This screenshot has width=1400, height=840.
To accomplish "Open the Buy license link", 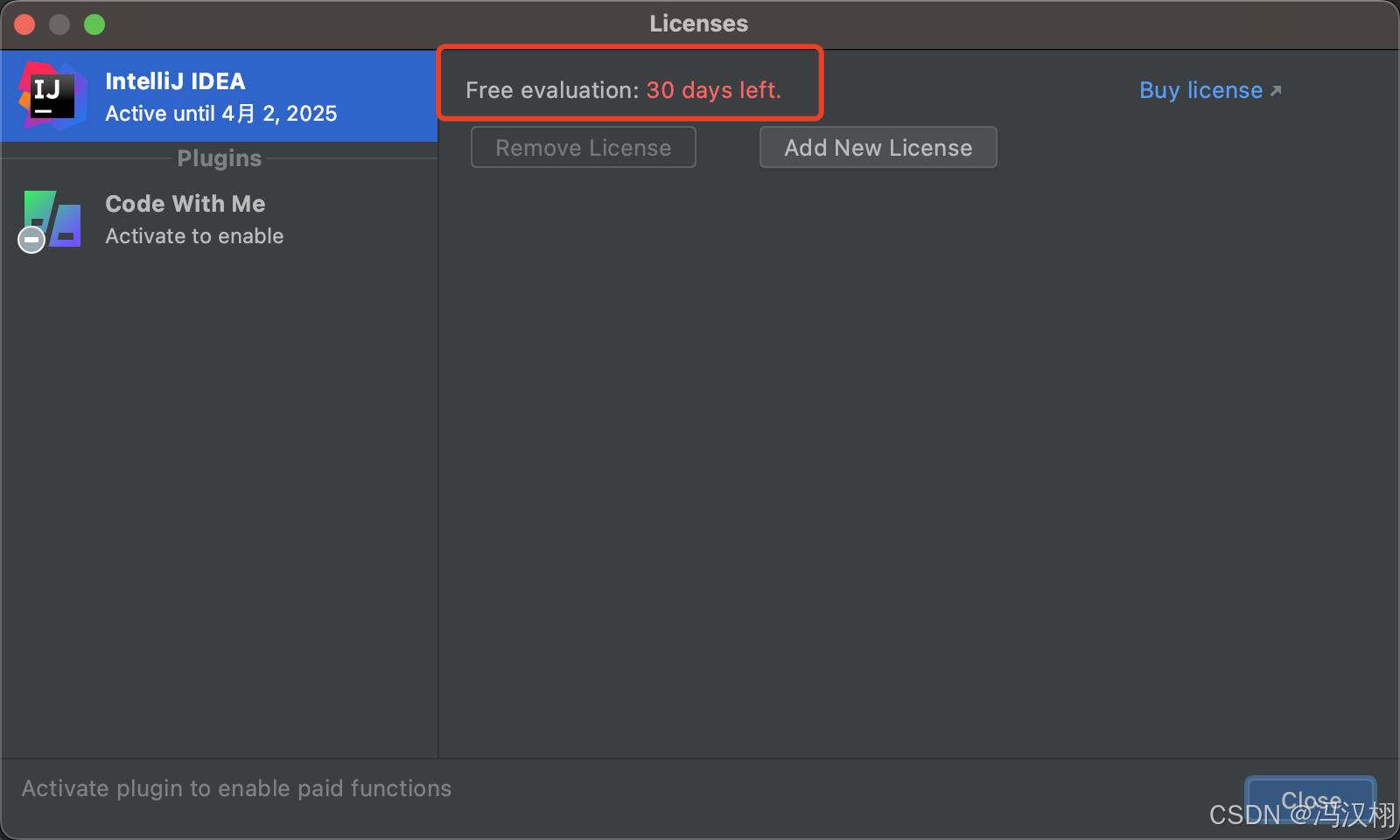I will pos(1210,90).
